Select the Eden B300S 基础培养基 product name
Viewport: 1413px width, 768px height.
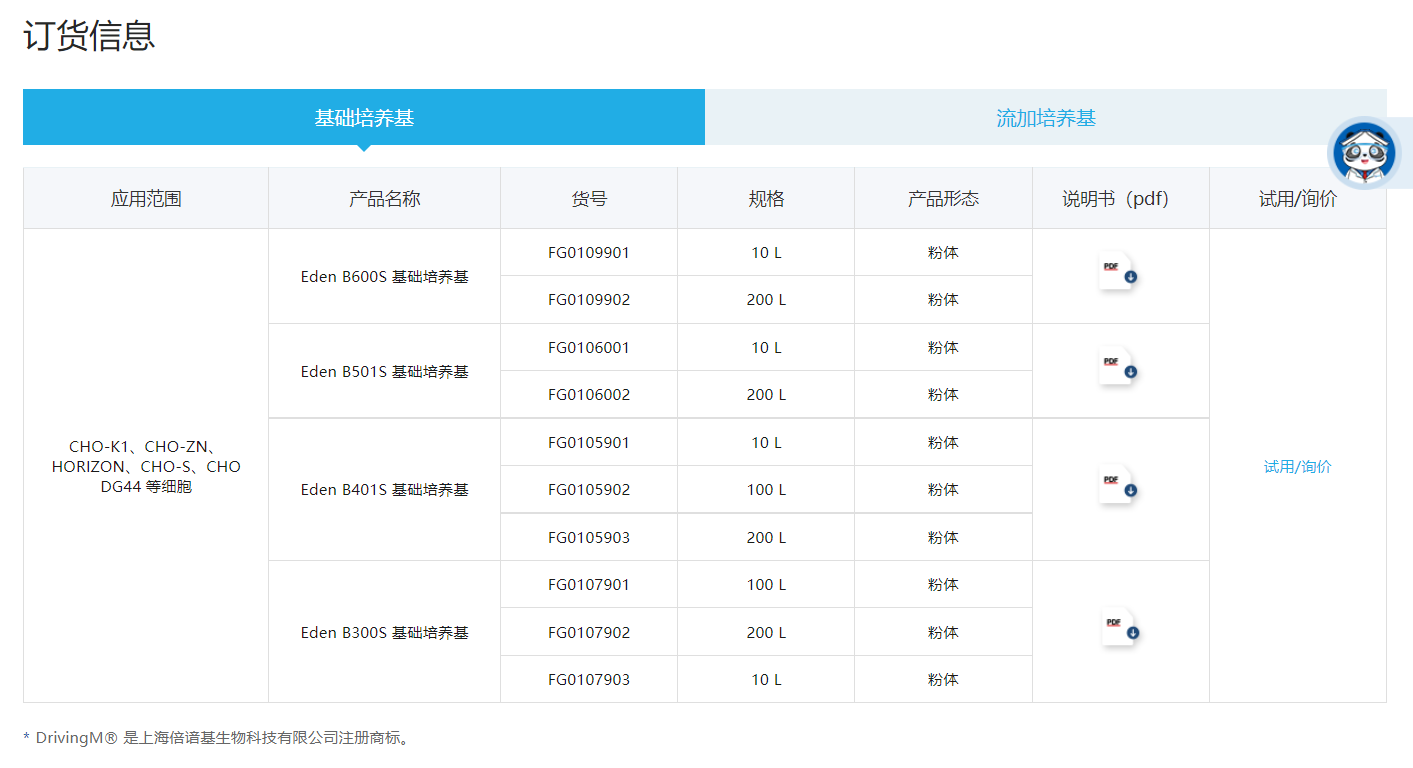pos(384,633)
